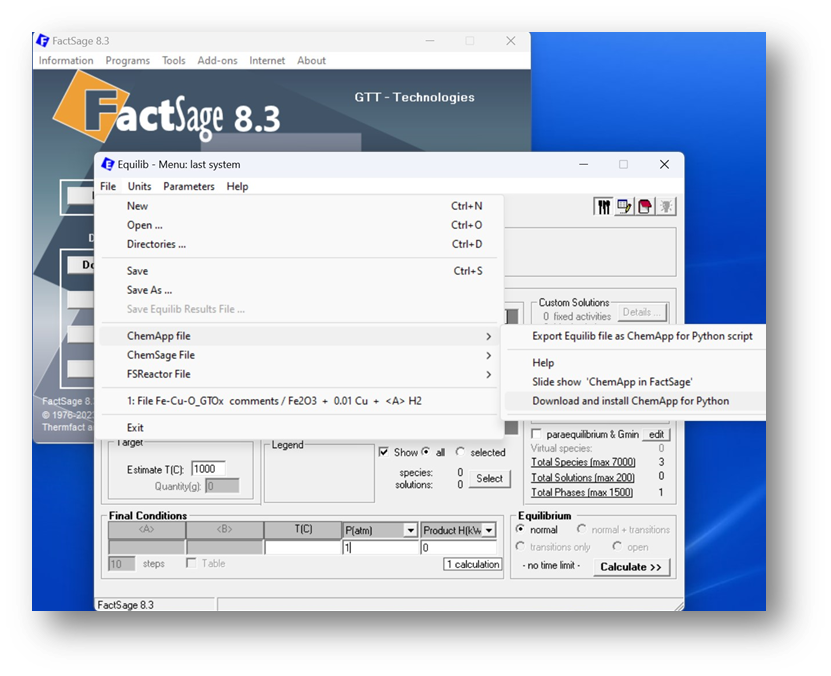Screen dimensions: 831x676
Task: Open recent file Fe-Cu-O_GTOx entry
Action: coord(298,401)
